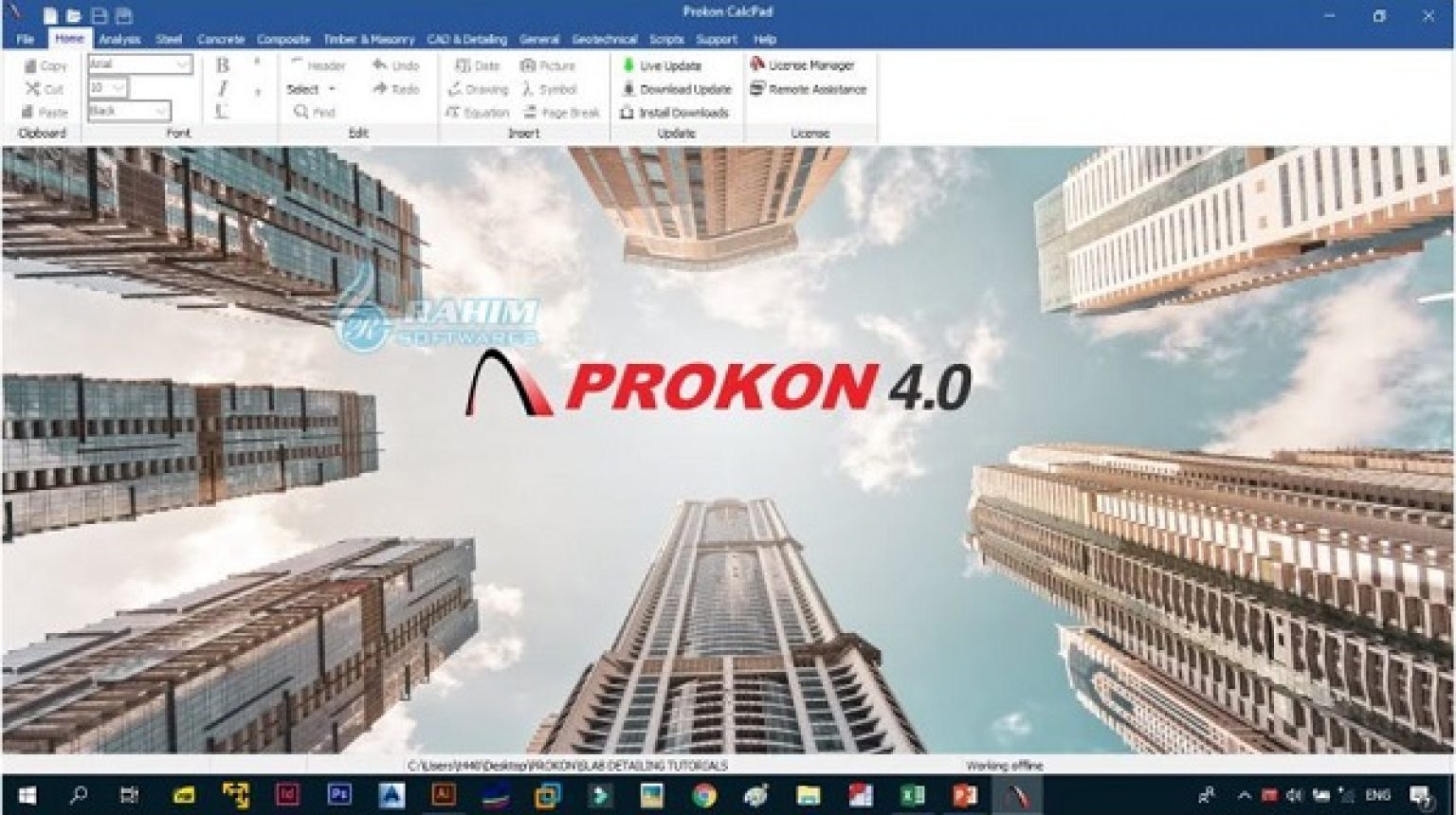The height and width of the screenshot is (815, 1456).
Task: Open the Arial font name dropdown
Action: tap(183, 64)
